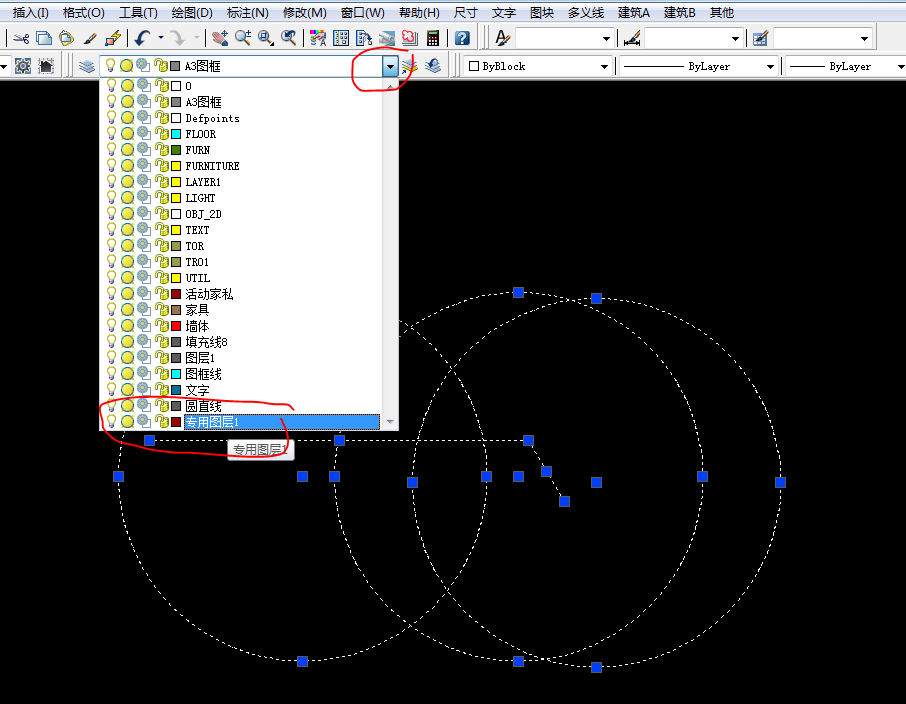The height and width of the screenshot is (704, 906).
Task: Toggle lightbulb for LIGHT layer
Action: click(x=111, y=198)
